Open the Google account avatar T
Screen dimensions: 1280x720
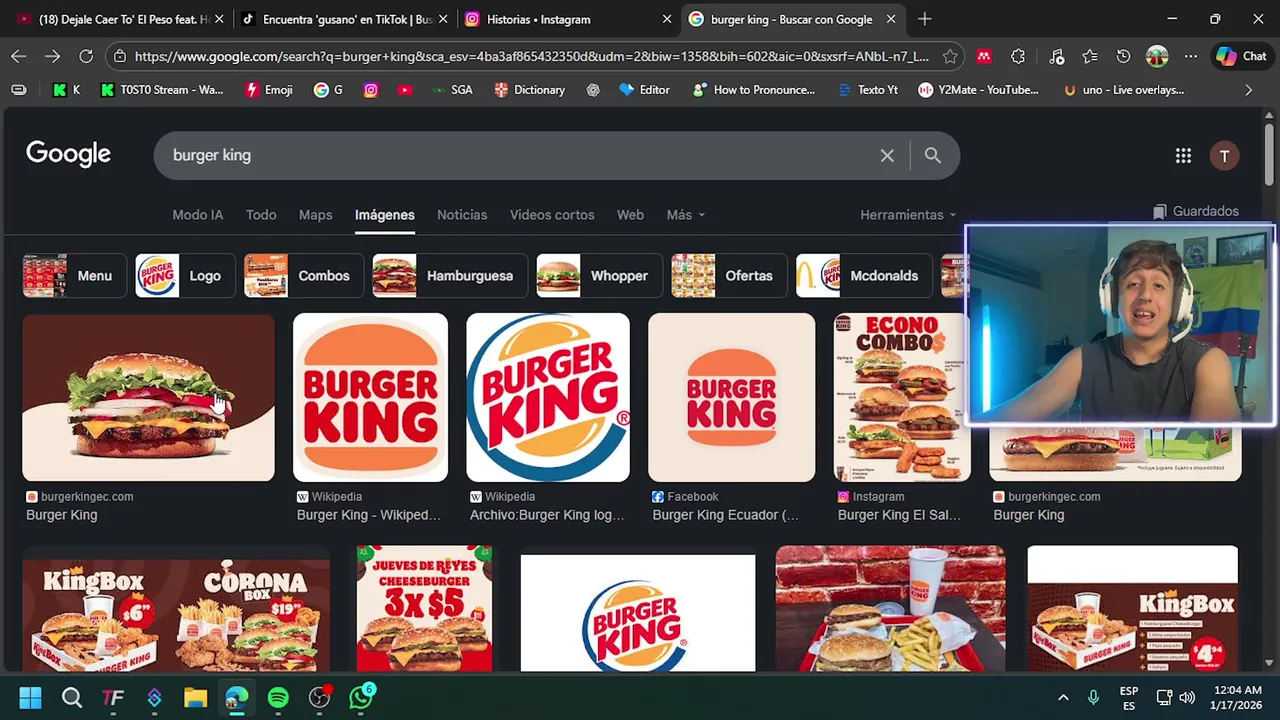(1224, 155)
